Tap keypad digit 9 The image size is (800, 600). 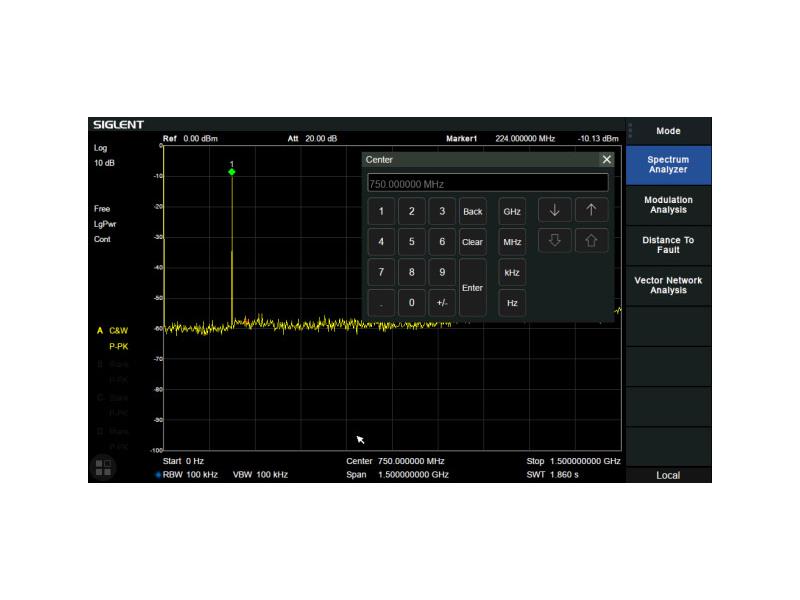point(442,272)
